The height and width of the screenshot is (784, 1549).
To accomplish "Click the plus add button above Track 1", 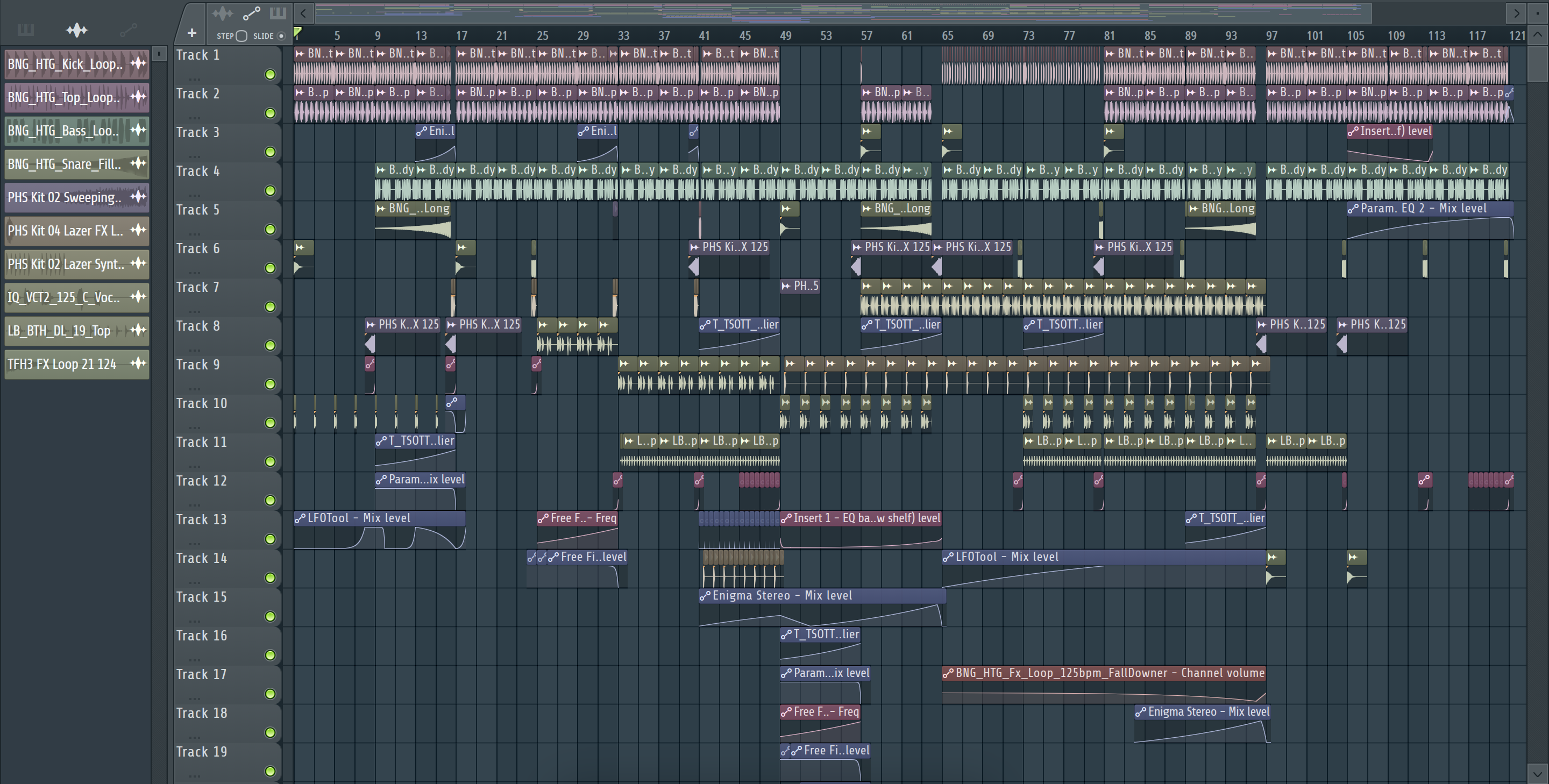I will 192,33.
